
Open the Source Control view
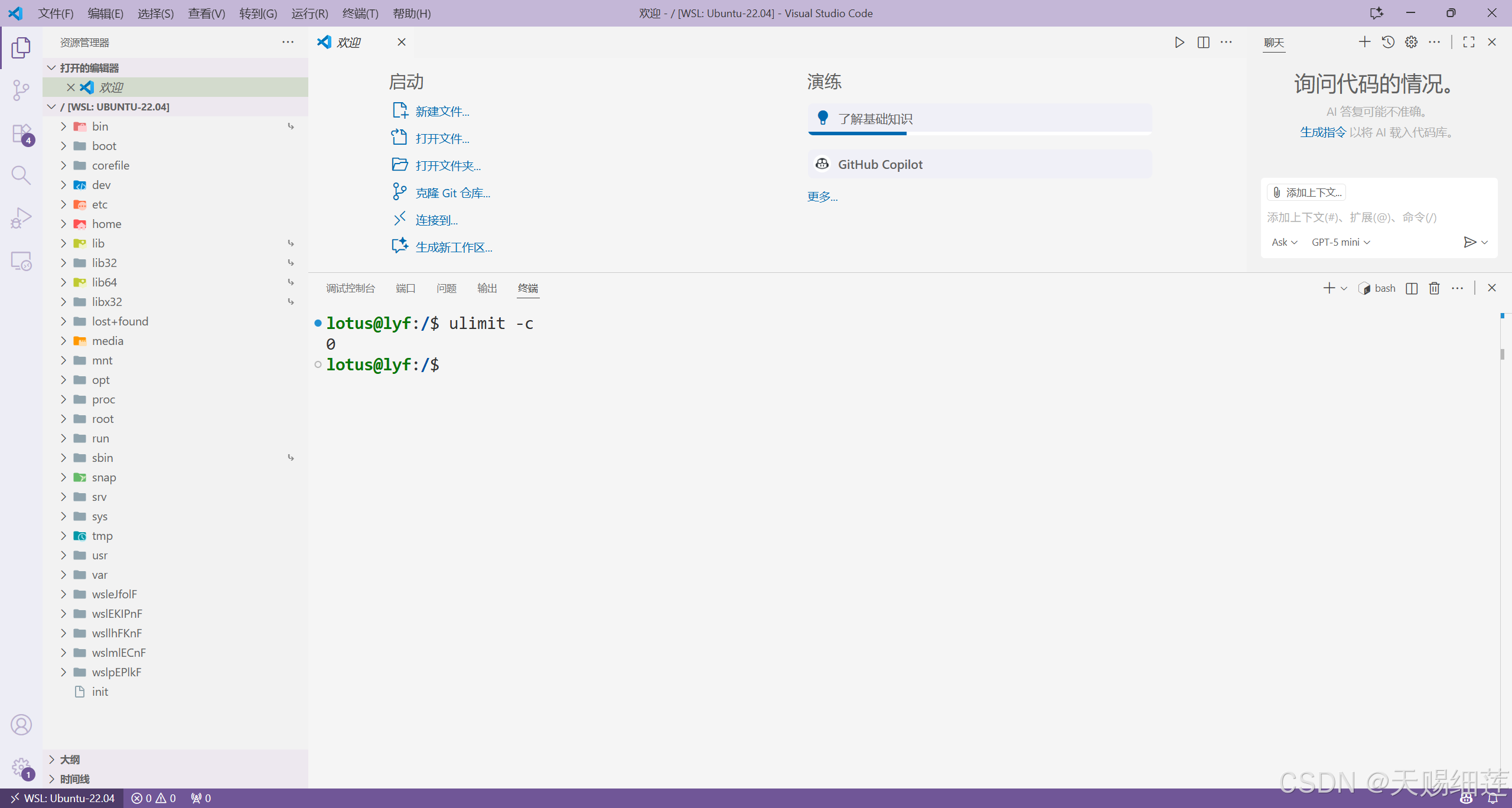pyautogui.click(x=21, y=90)
